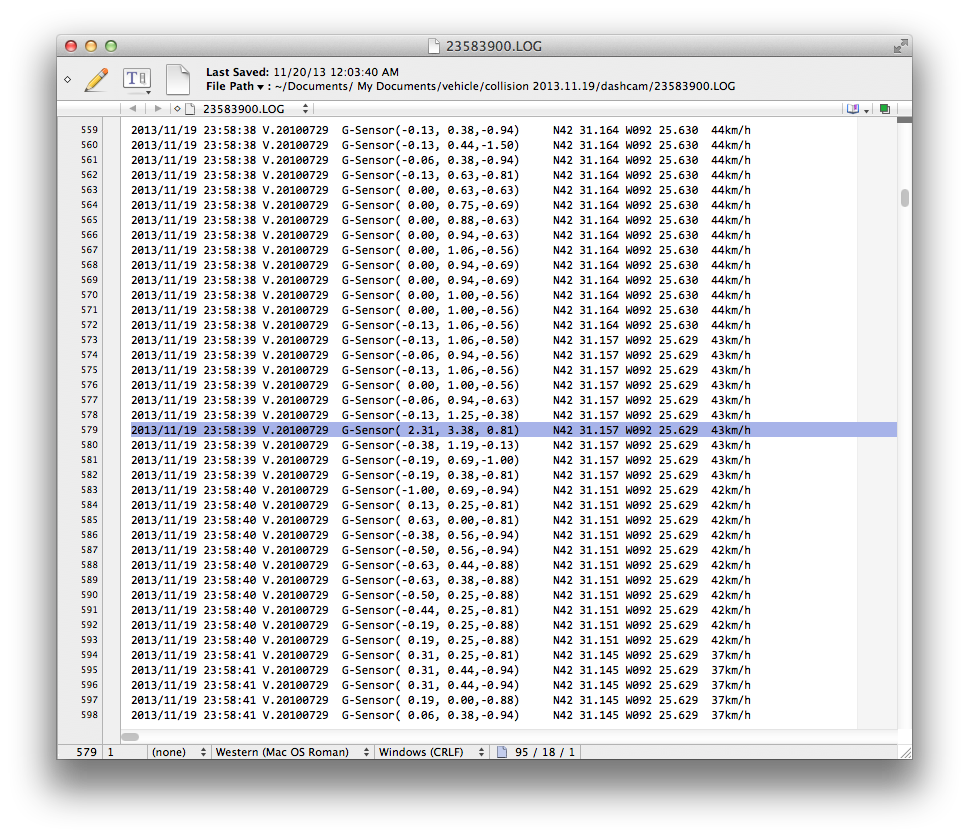The height and width of the screenshot is (838, 969).
Task: Click line 597 G-Sensor( 0.19, 0.00,-0.88)
Action: pyautogui.click(x=430, y=700)
